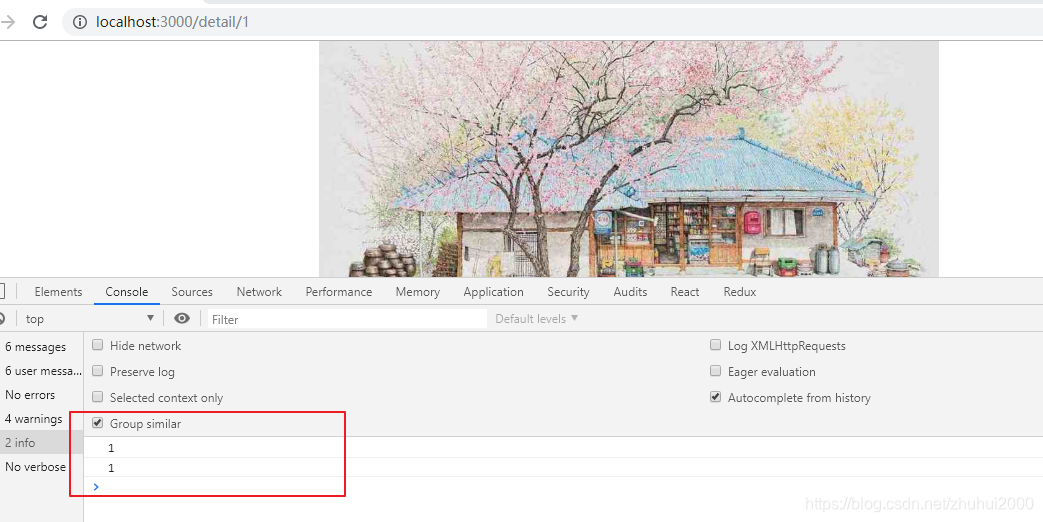Open the top context dropdown
The width and height of the screenshot is (1043, 522).
[89, 319]
